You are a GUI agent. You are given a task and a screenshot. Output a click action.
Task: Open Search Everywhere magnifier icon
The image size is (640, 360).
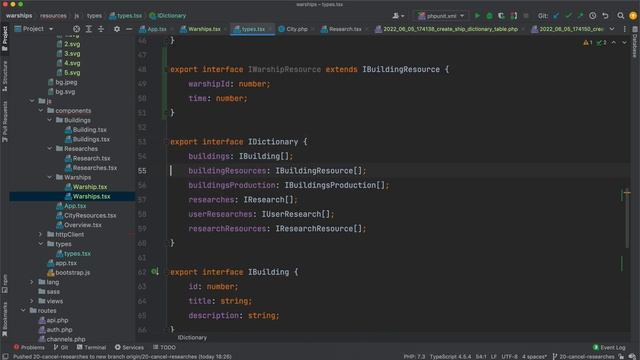(620, 16)
